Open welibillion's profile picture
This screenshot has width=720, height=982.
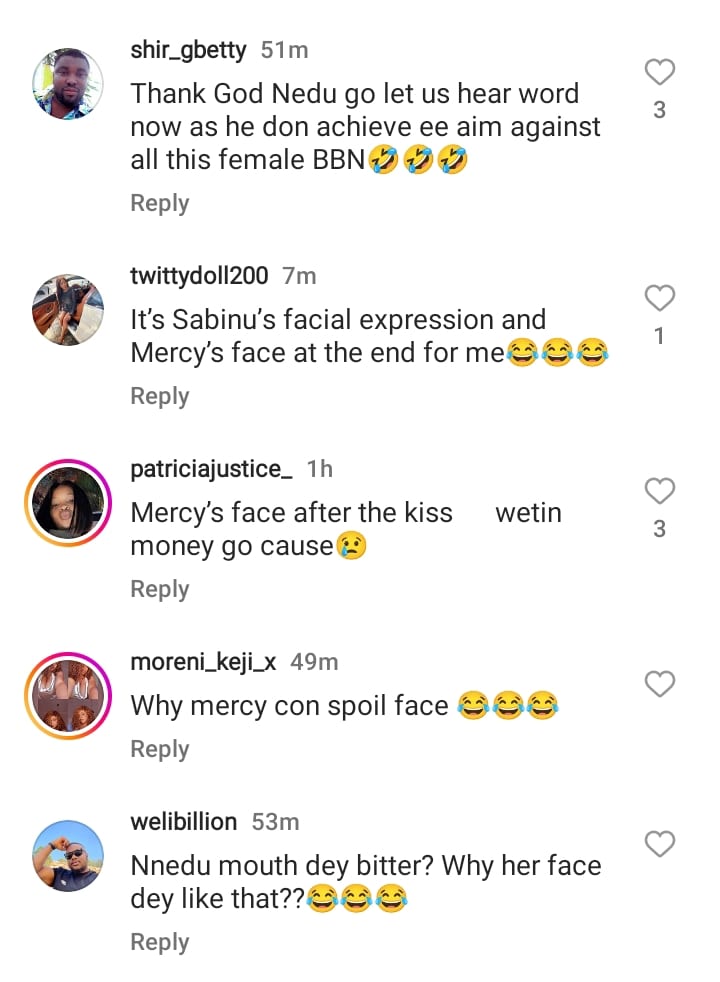coord(69,857)
